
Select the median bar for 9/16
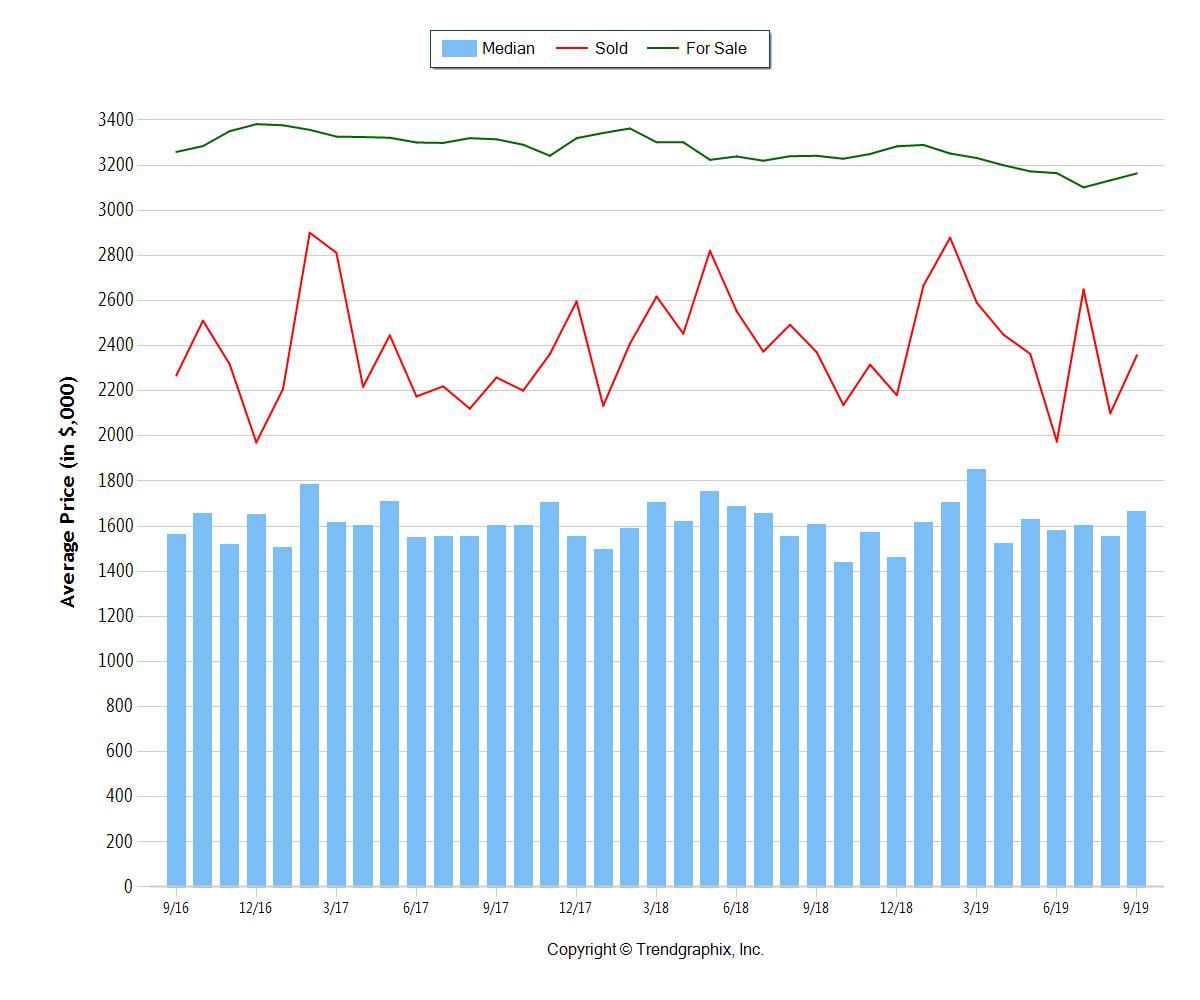[x=176, y=710]
